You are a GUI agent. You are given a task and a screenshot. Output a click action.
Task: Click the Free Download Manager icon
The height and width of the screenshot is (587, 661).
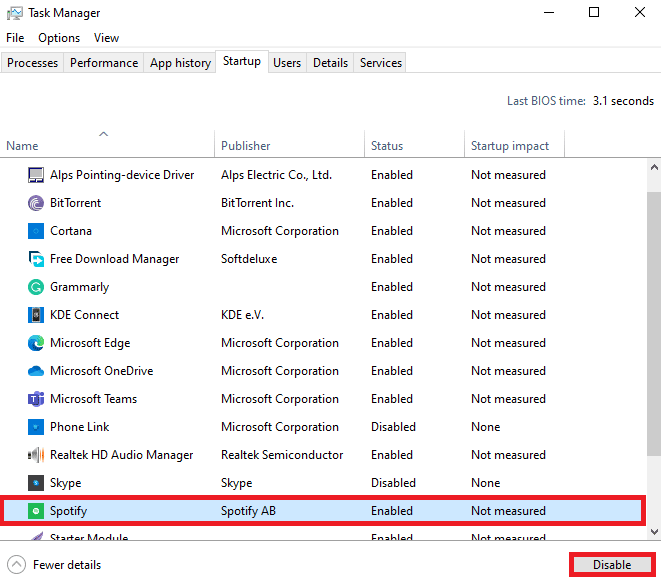click(36, 259)
